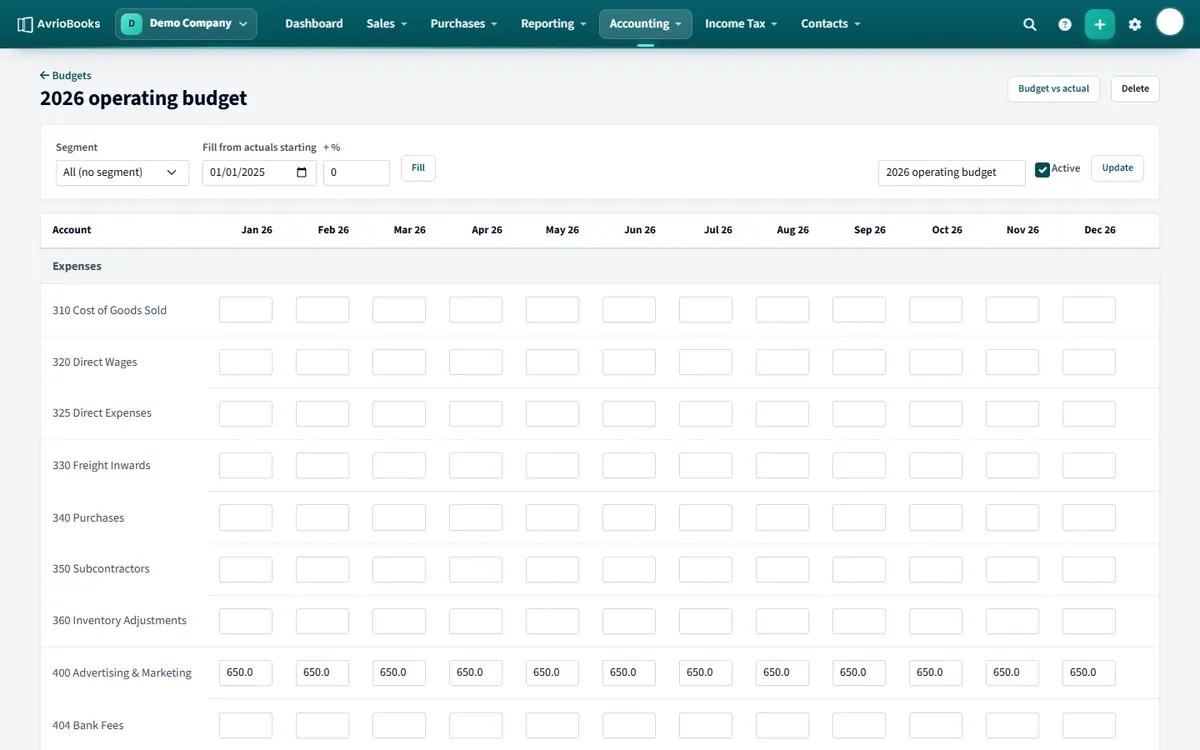
Task: Click Feb 26 cell for Inventory Adjustments
Action: pyautogui.click(x=322, y=621)
